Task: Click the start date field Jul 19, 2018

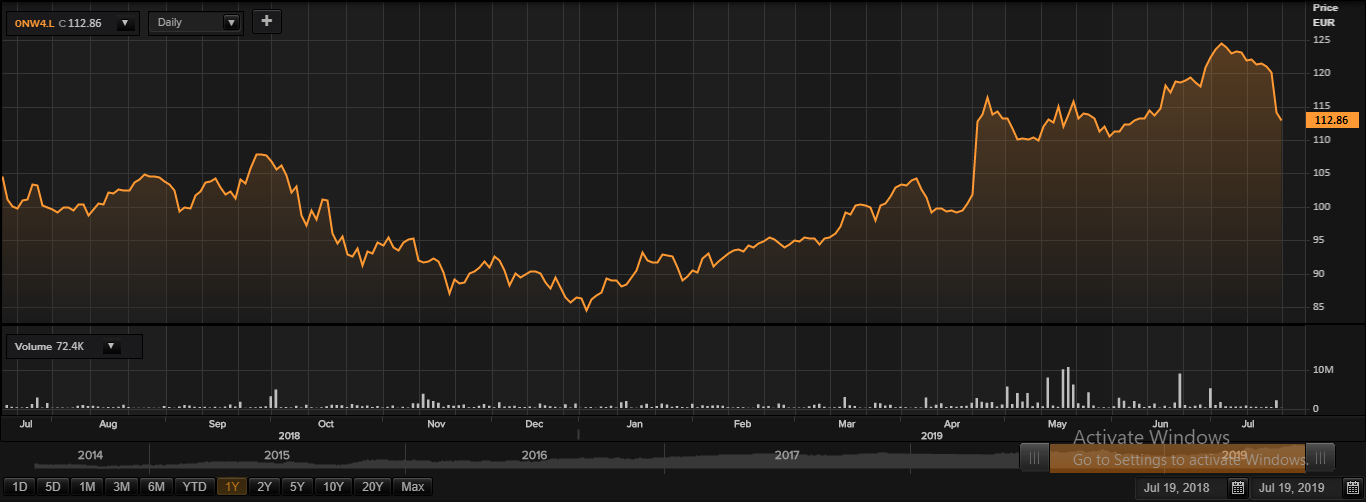Action: click(x=1181, y=488)
